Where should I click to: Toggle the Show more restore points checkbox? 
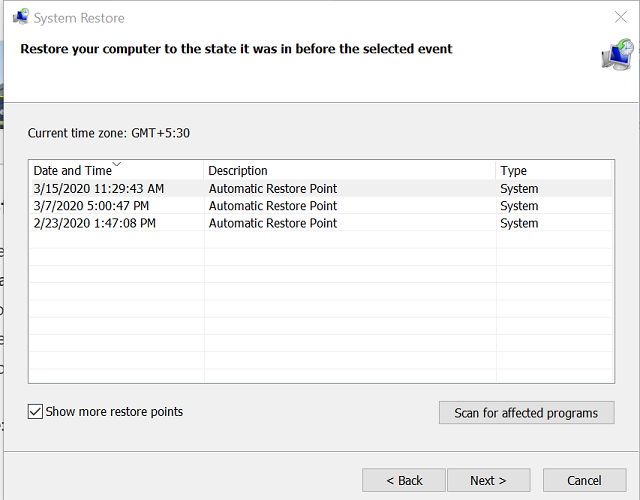click(36, 412)
